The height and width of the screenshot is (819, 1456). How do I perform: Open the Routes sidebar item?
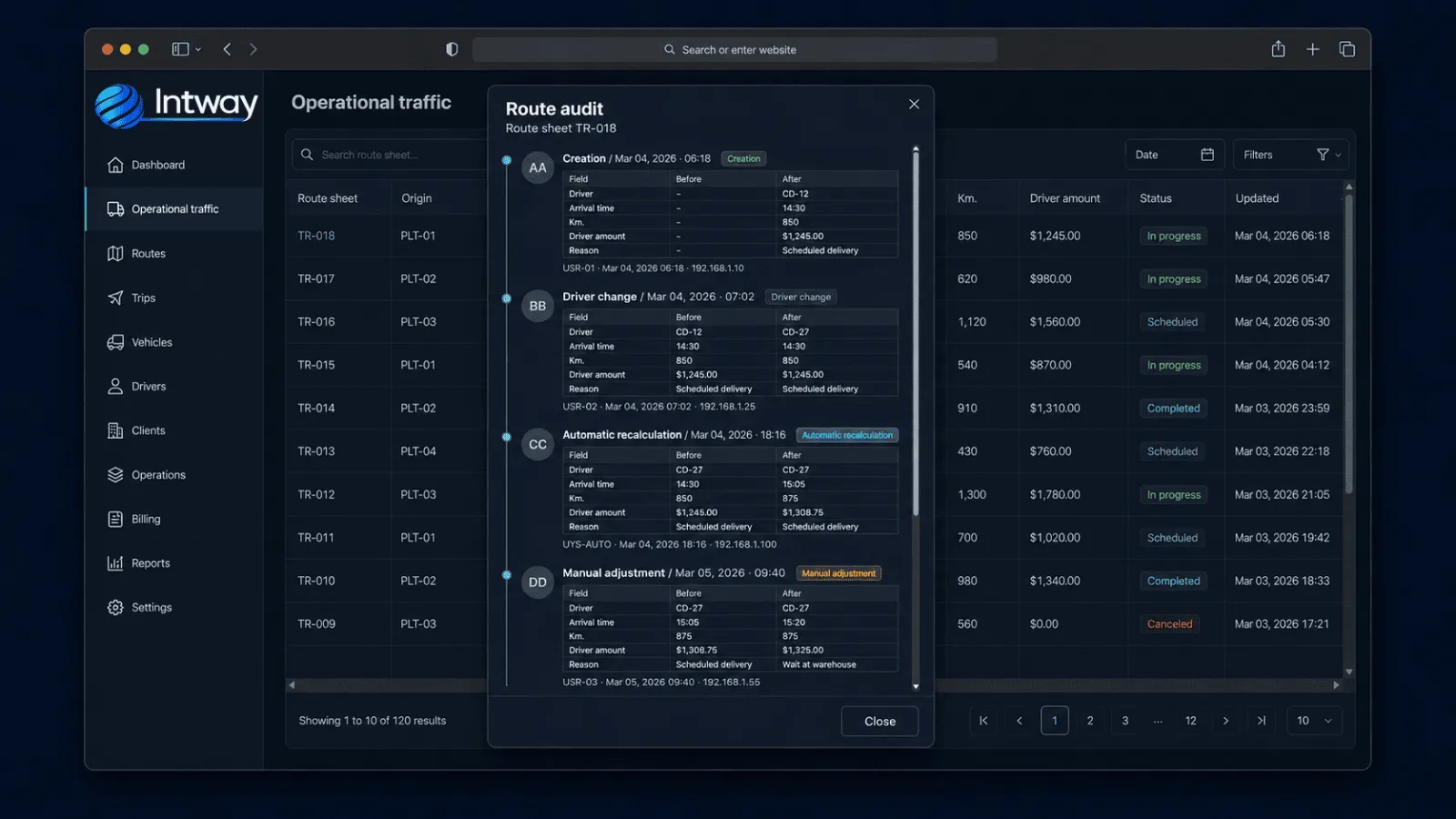(136, 254)
